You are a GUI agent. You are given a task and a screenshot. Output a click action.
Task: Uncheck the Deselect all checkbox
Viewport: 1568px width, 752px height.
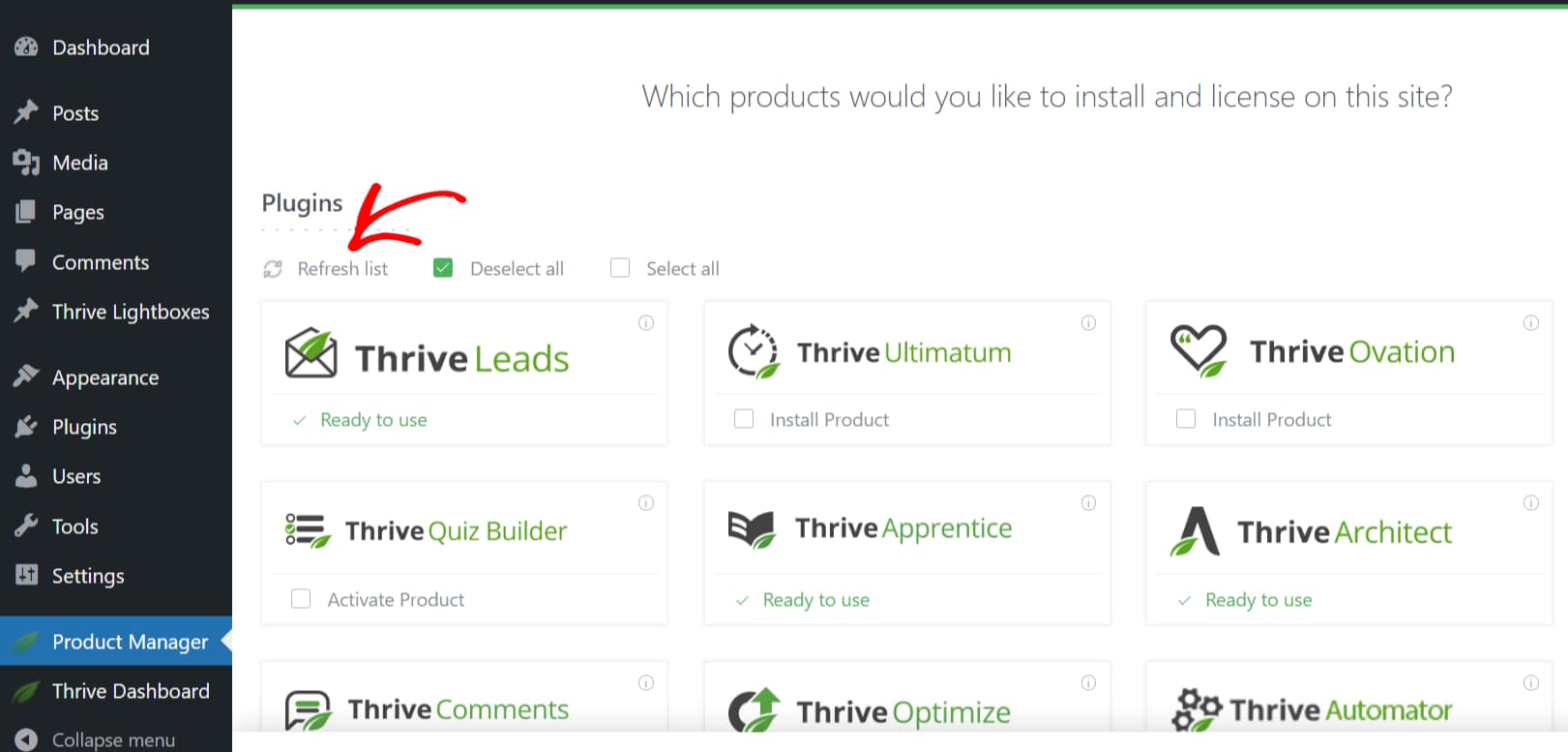(443, 268)
